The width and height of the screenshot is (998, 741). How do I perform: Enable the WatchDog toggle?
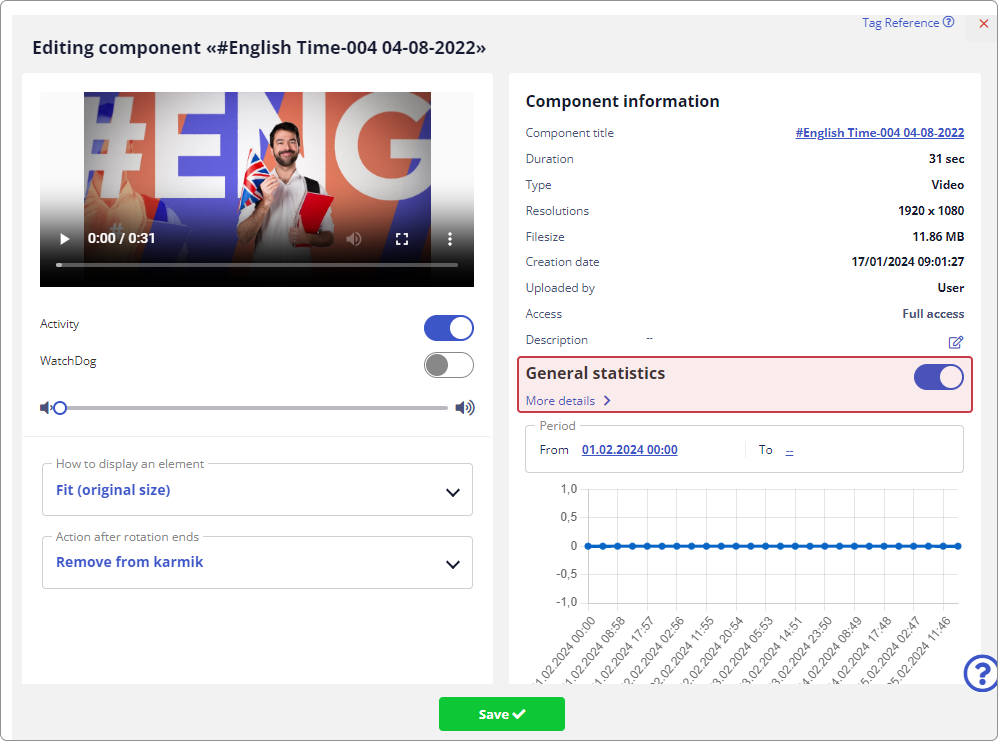coord(449,365)
